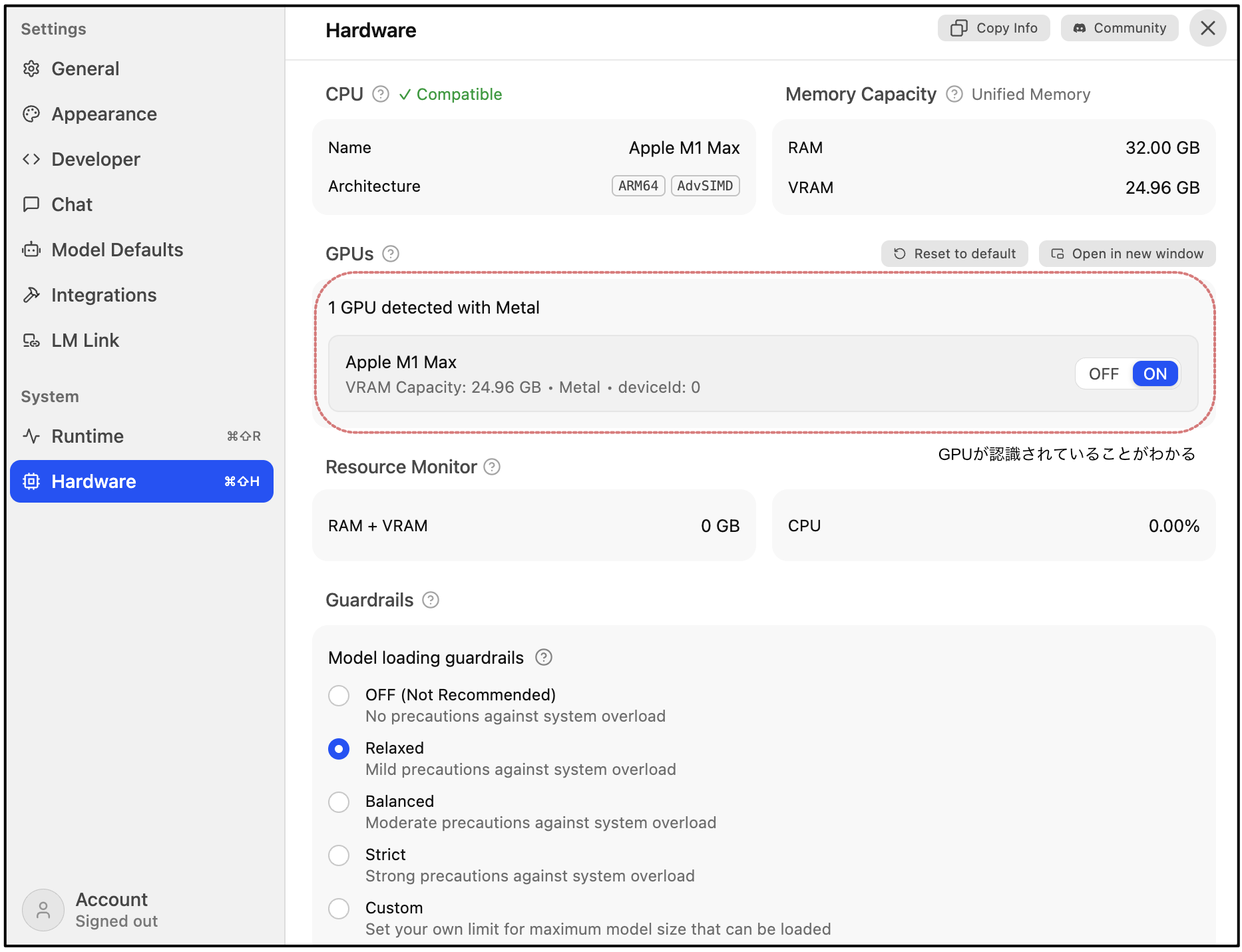The height and width of the screenshot is (952, 1242).
Task: Click the Copy Info button
Action: [994, 28]
